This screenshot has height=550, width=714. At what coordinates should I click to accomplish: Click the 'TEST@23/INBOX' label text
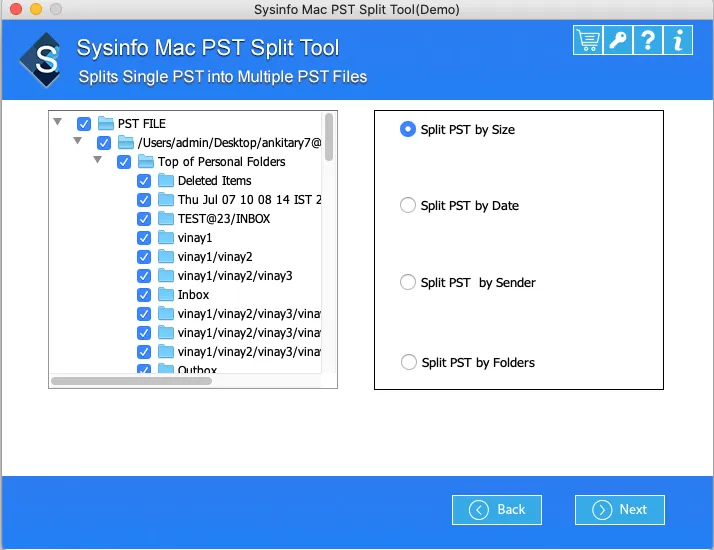click(224, 219)
